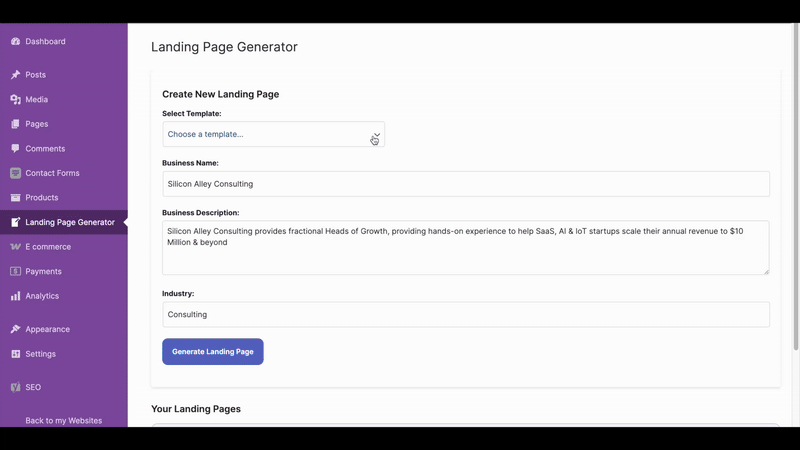
Task: Click the Your Landing Pages heading
Action: point(196,409)
